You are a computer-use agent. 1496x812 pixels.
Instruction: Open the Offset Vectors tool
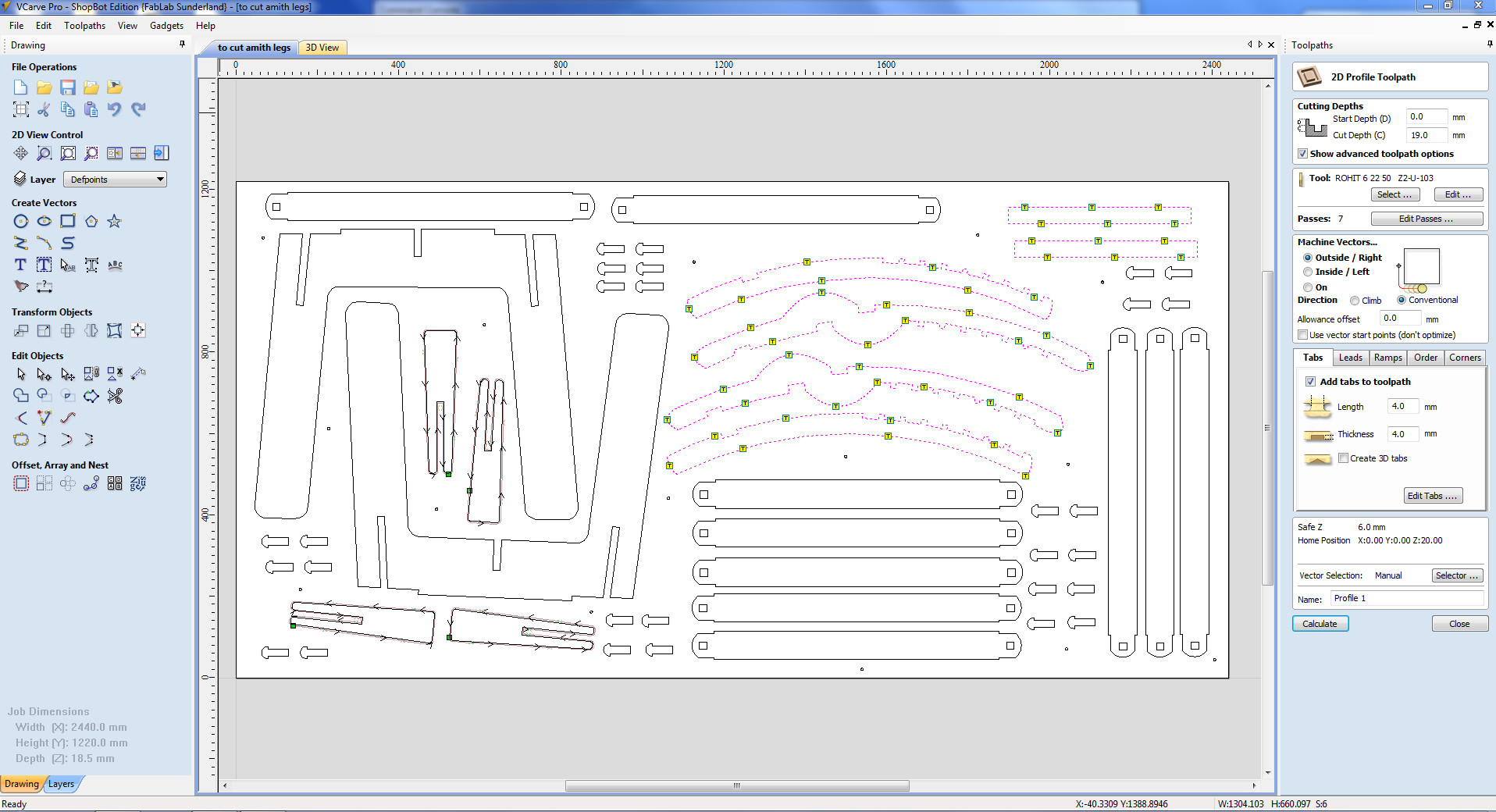(x=21, y=483)
